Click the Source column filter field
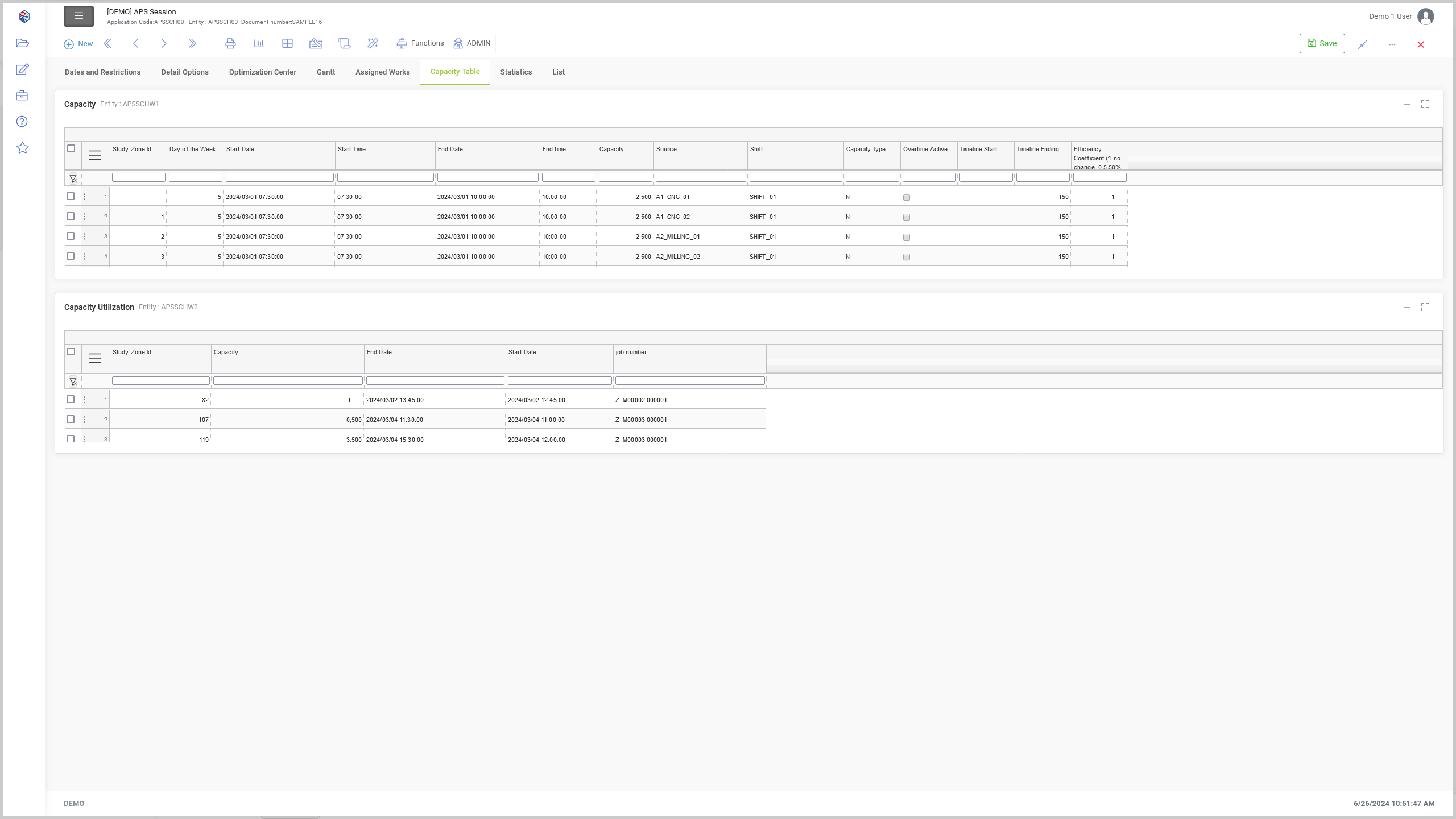The height and width of the screenshot is (819, 1456). click(x=700, y=178)
